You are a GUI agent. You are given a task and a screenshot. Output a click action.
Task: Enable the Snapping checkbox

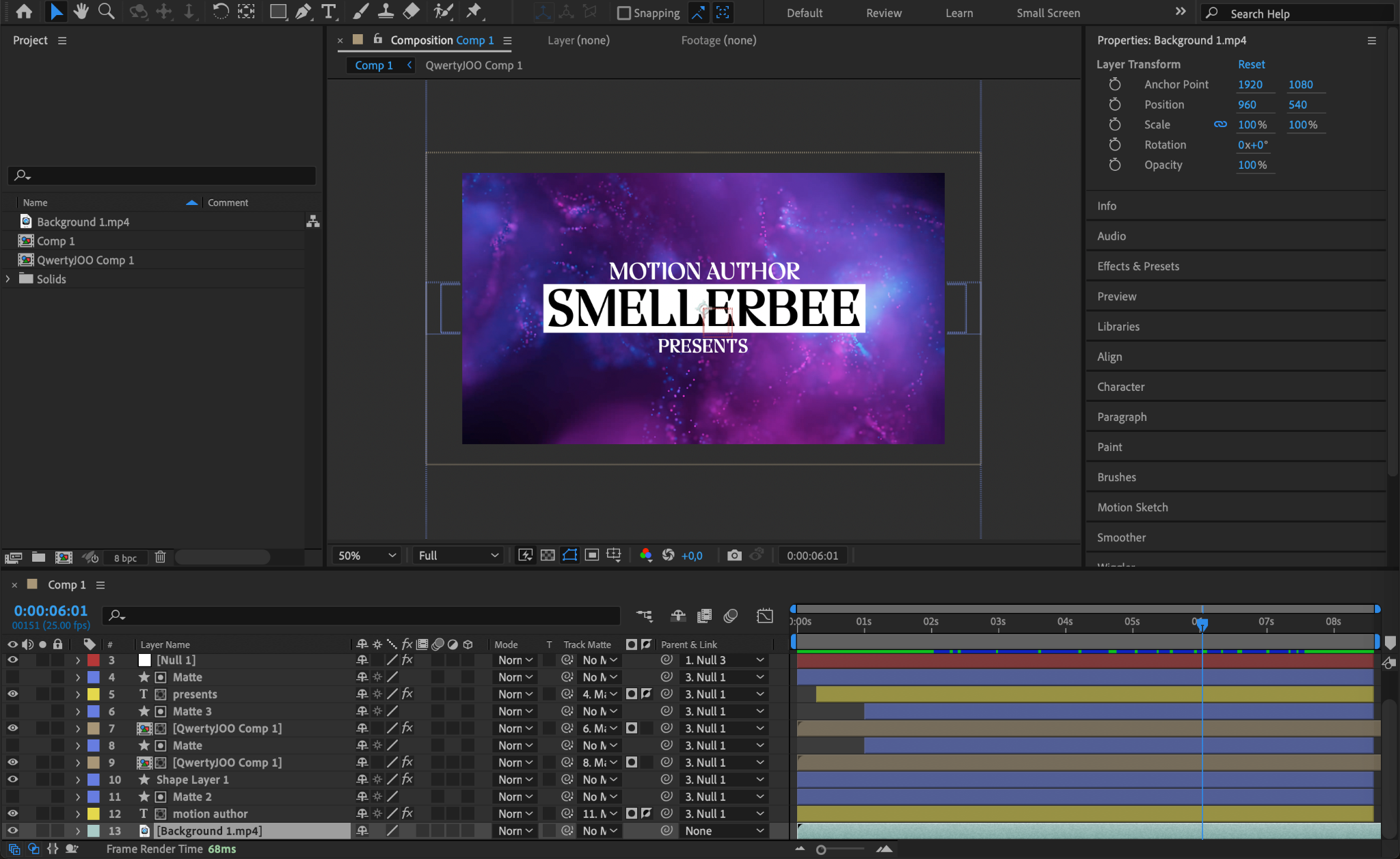[623, 13]
